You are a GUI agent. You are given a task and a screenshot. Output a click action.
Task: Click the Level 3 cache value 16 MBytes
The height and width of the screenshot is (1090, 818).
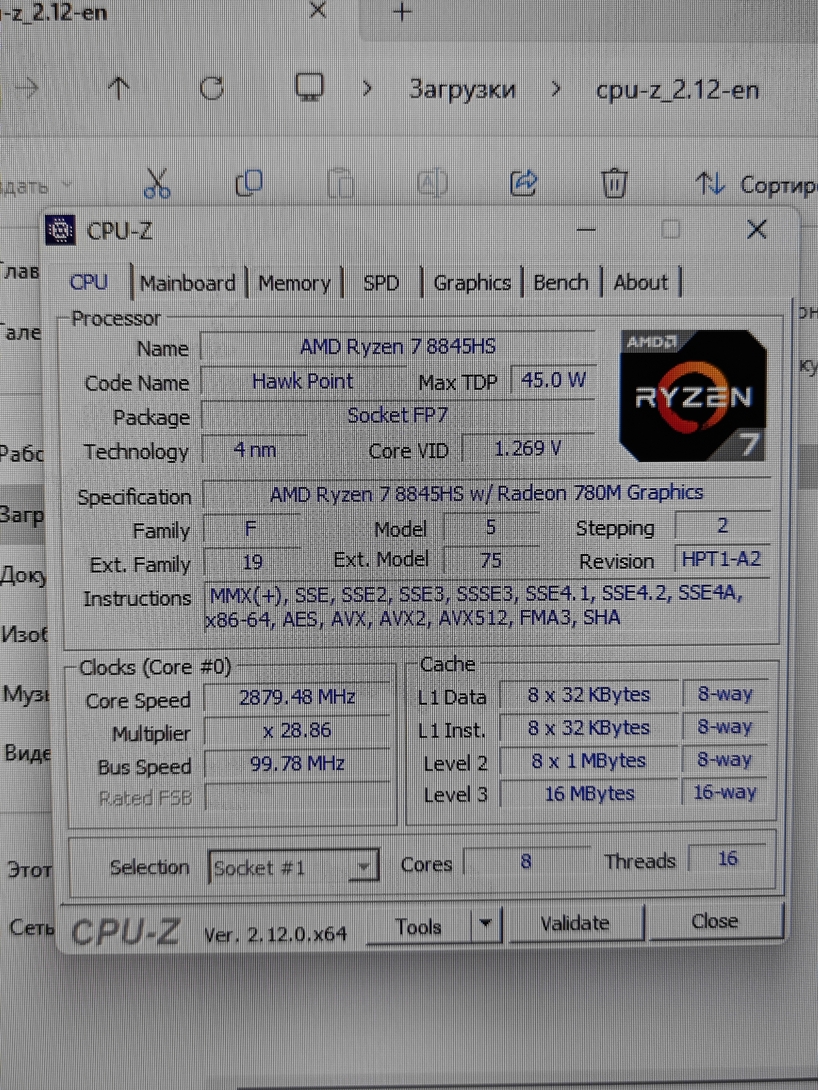click(x=589, y=793)
